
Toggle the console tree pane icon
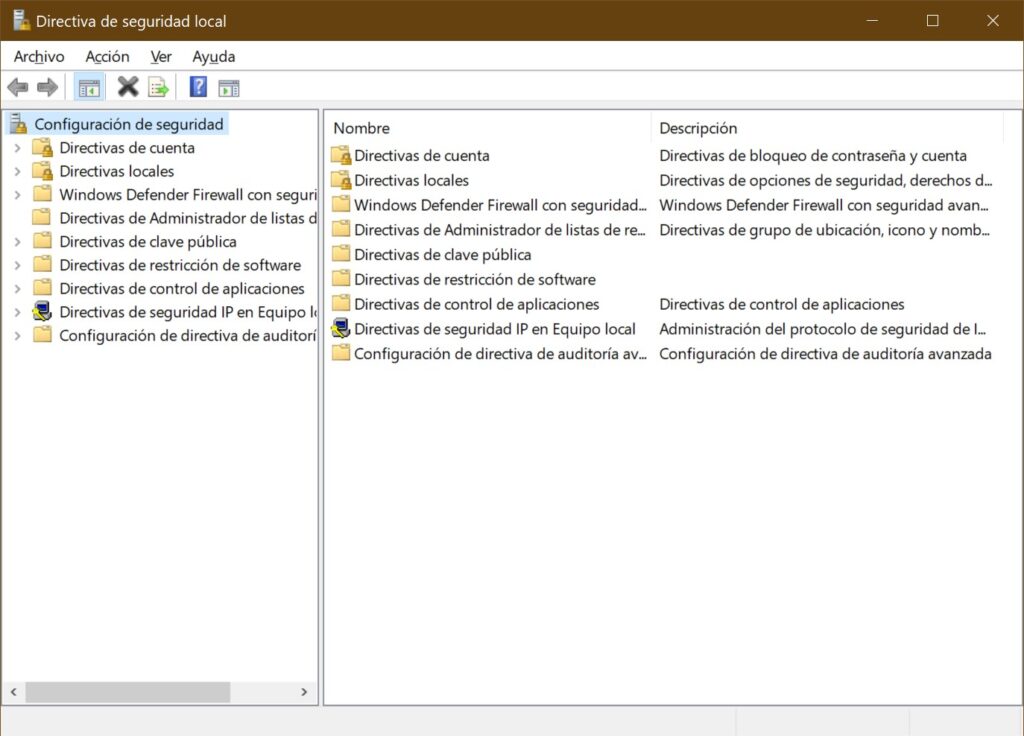(88, 87)
